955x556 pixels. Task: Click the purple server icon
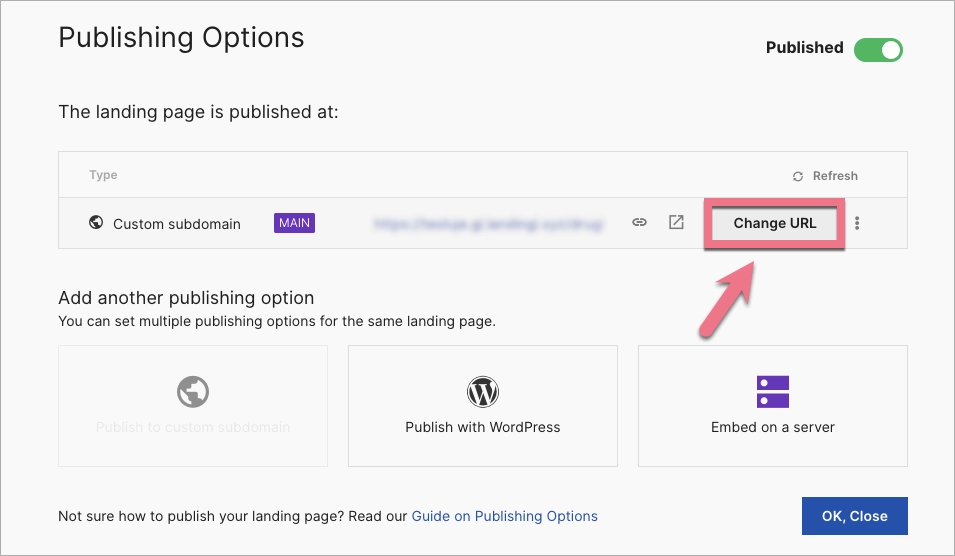point(773,391)
